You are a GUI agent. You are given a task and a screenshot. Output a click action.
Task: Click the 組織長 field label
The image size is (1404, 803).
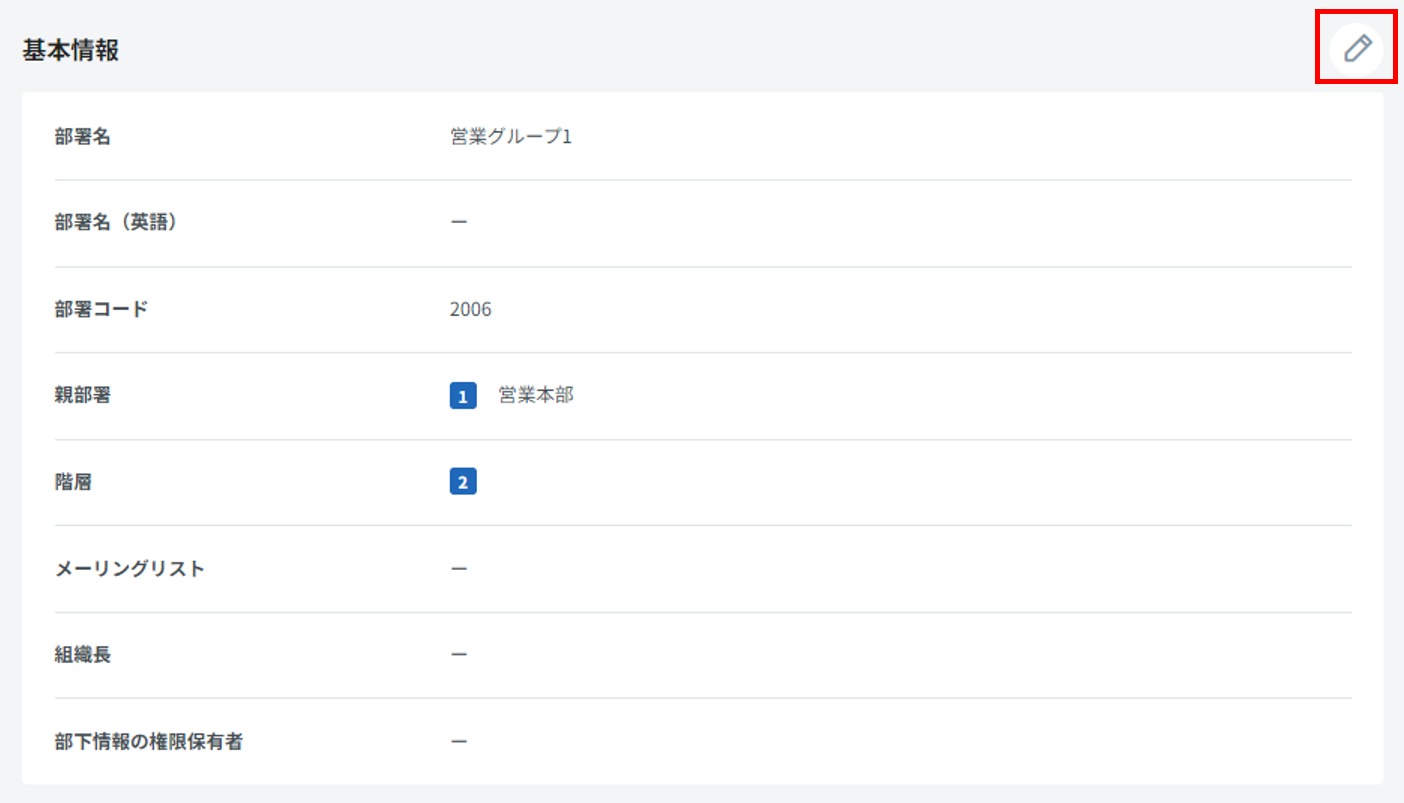pyautogui.click(x=82, y=655)
